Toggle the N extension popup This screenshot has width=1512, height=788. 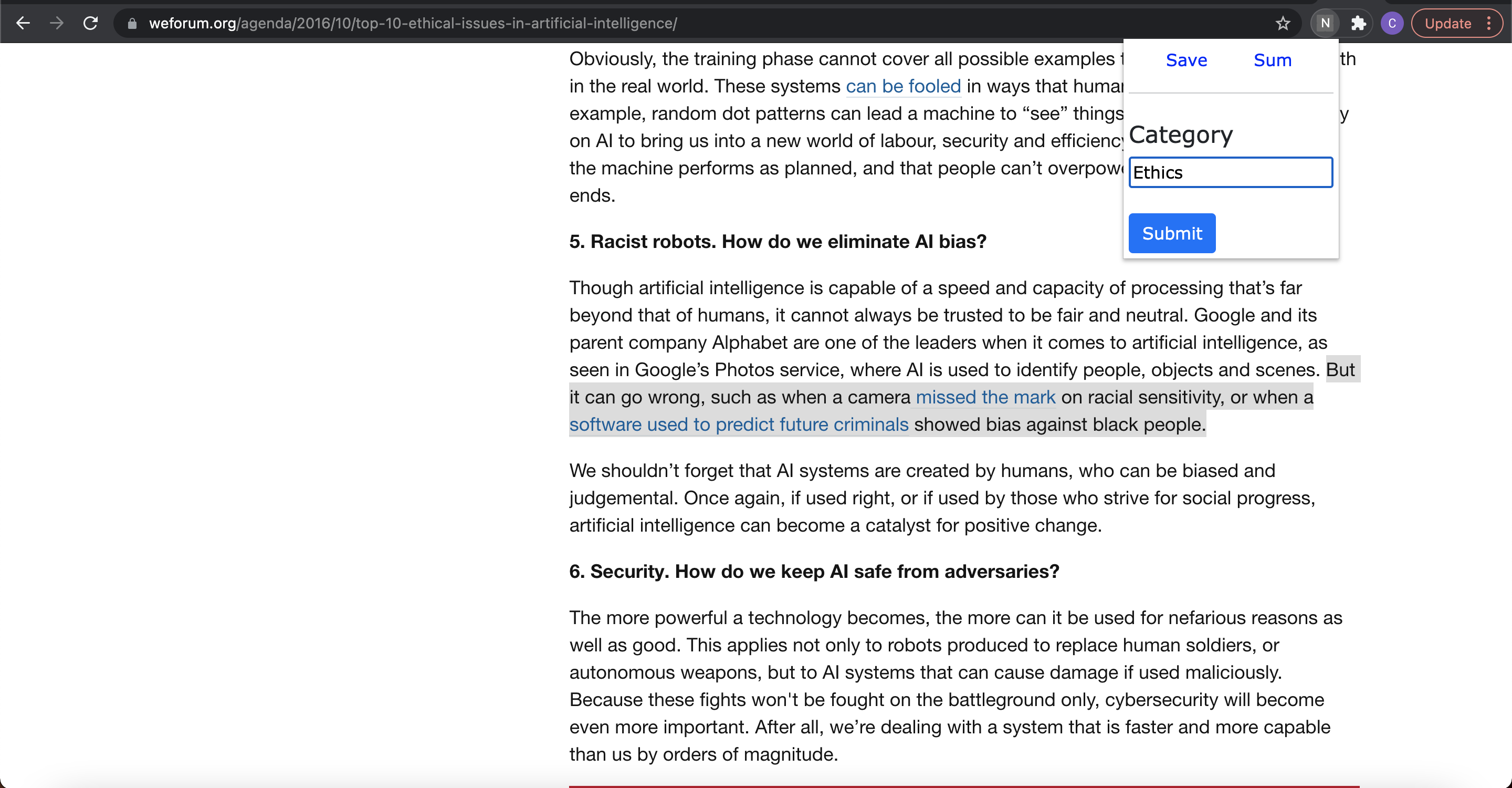pyautogui.click(x=1325, y=24)
